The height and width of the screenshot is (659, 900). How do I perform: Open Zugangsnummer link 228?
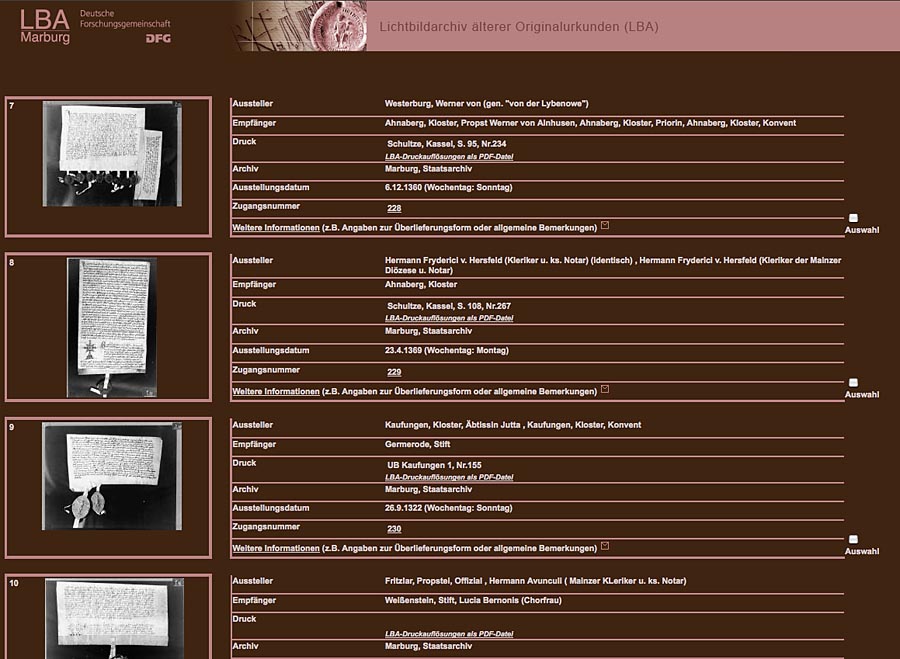click(x=394, y=208)
